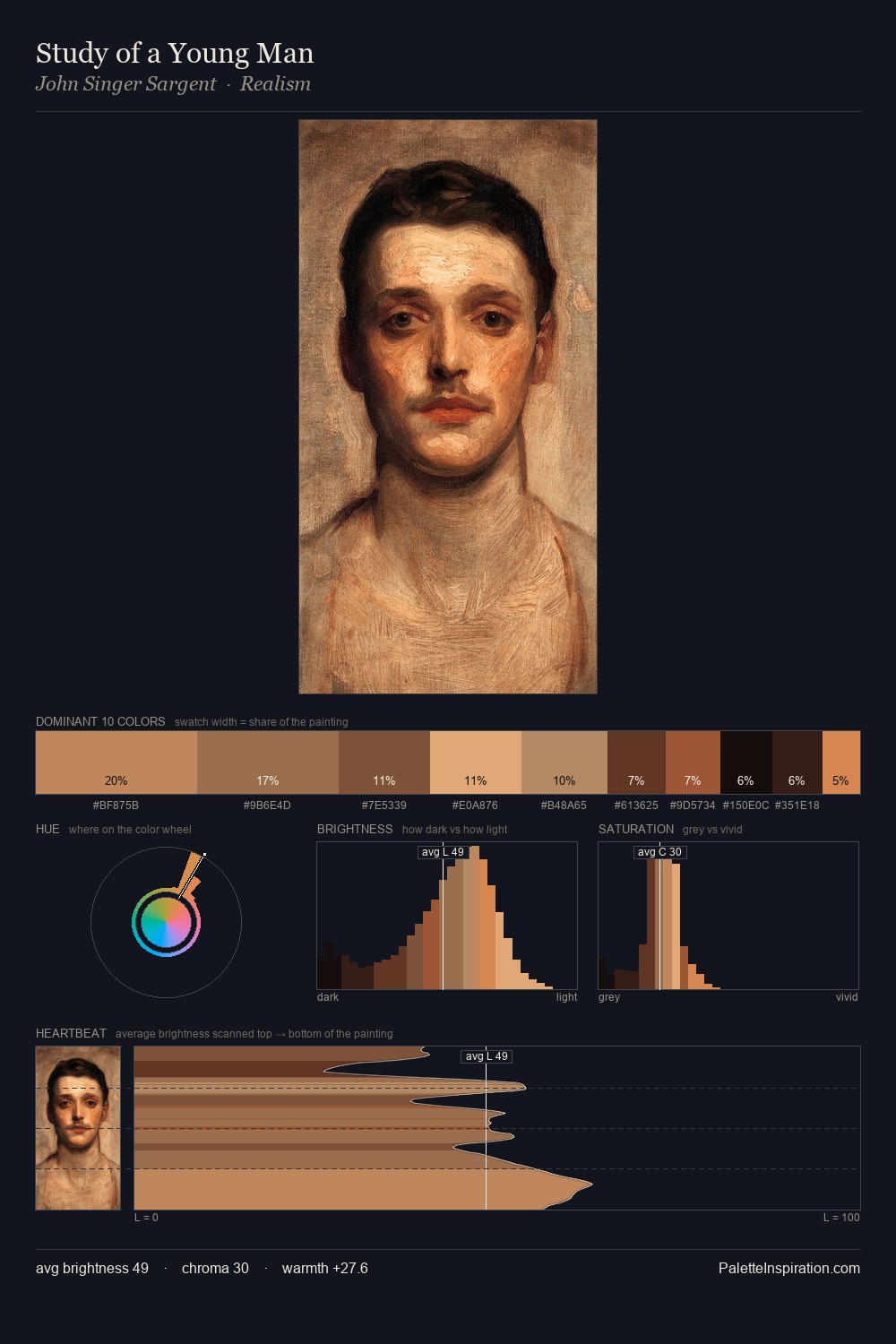Choose the light tan #E0A876 swatch
Image resolution: width=896 pixels, height=1344 pixels.
476,762
